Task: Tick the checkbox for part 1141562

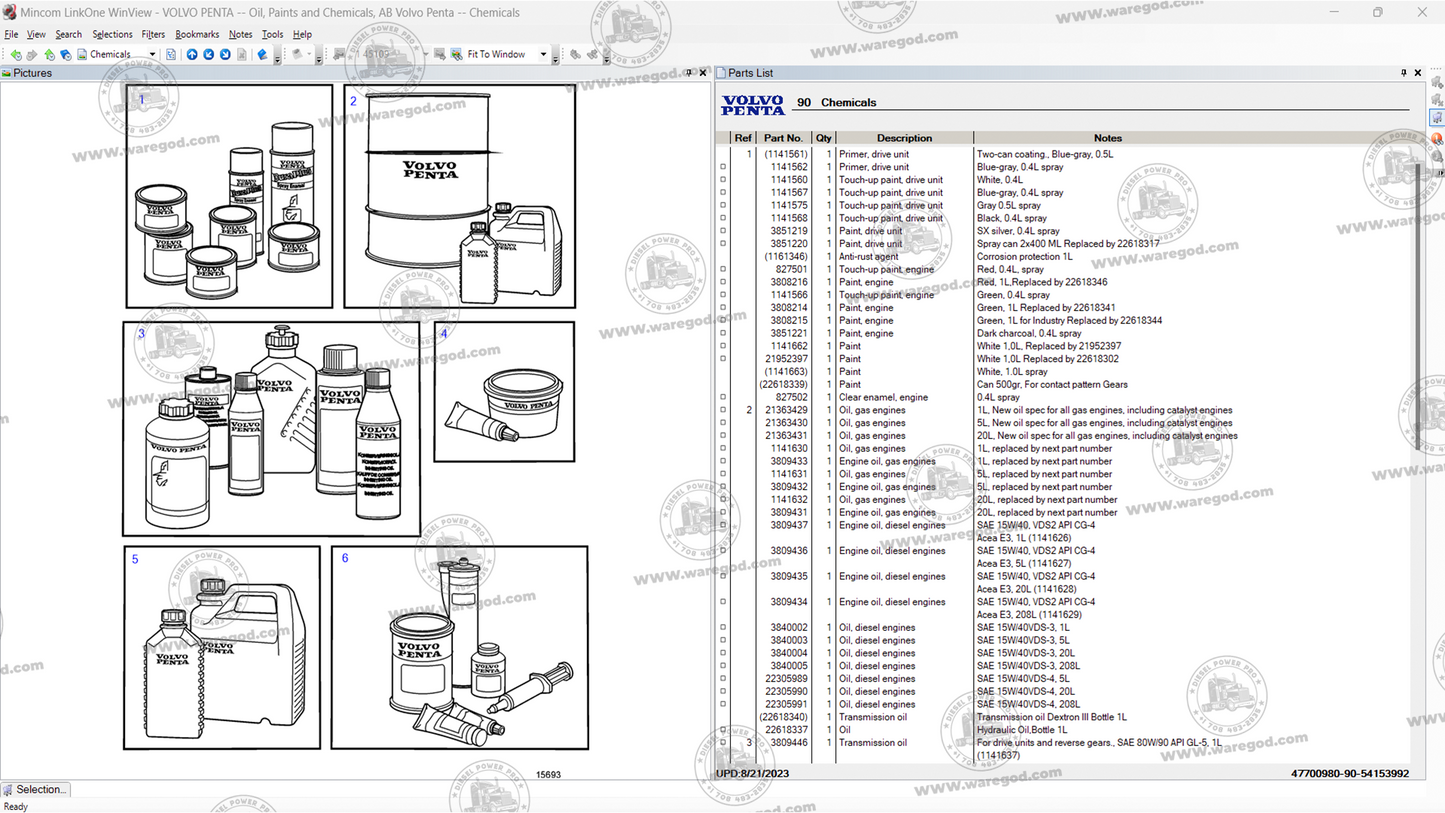Action: coord(723,167)
